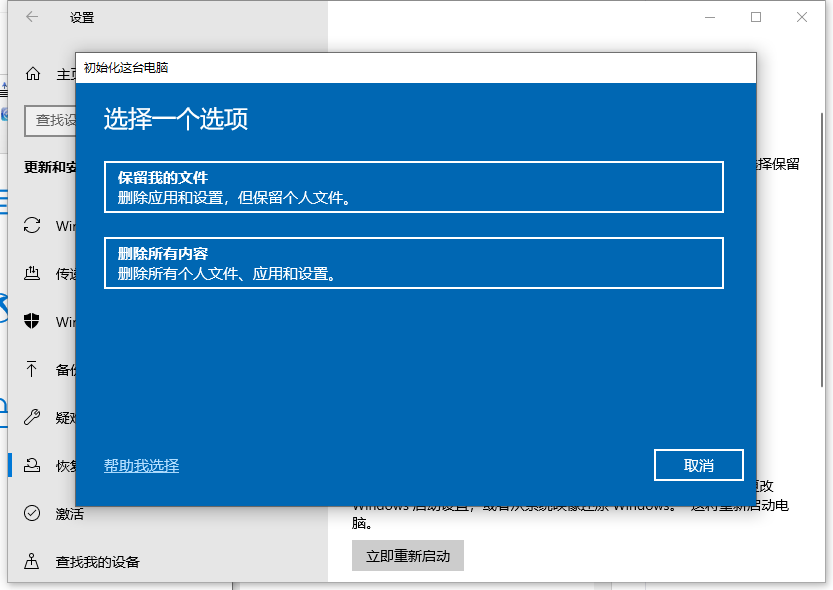Screen dimensions: 833x590
Task: Click 立即重新启动 to restart now
Action: [x=408, y=556]
